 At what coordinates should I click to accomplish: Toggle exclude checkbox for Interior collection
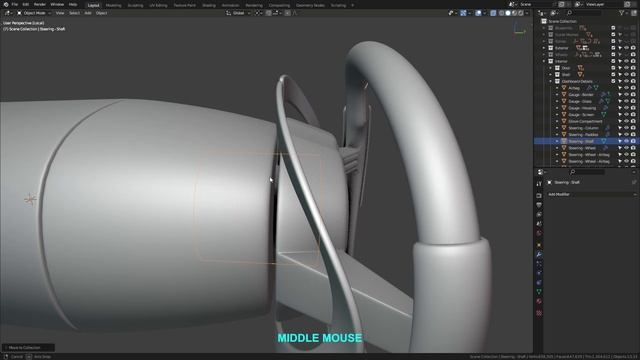[613, 61]
